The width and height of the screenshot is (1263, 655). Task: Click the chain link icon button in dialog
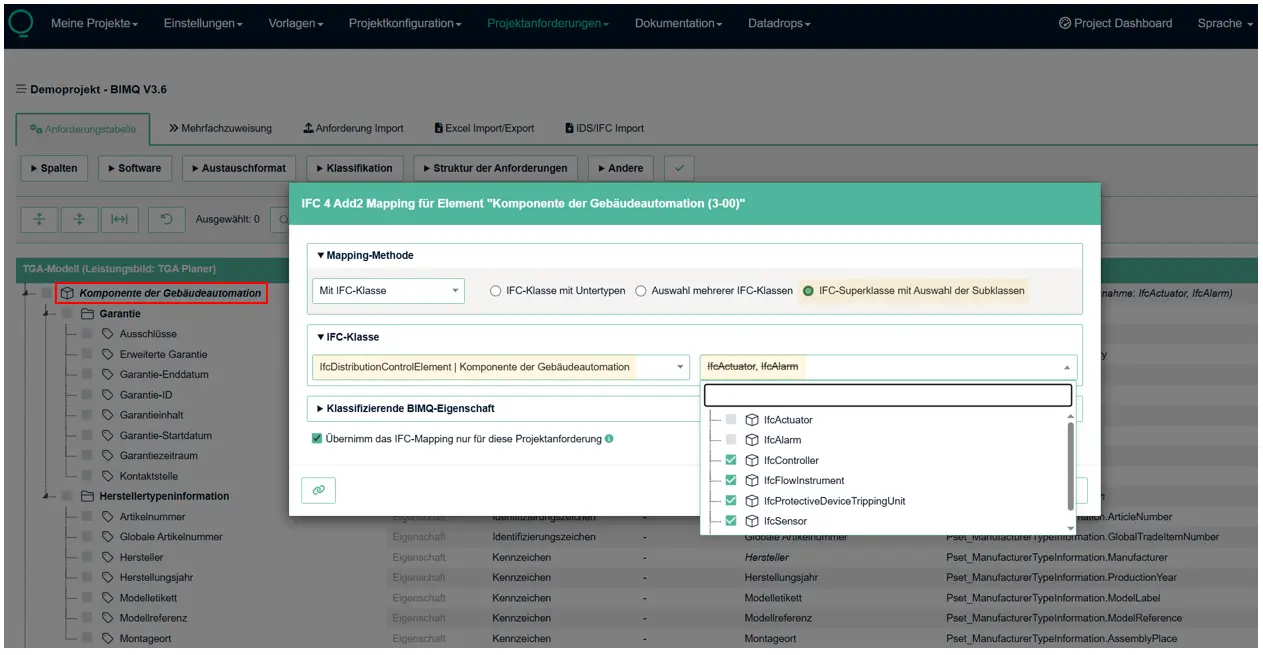coord(318,490)
